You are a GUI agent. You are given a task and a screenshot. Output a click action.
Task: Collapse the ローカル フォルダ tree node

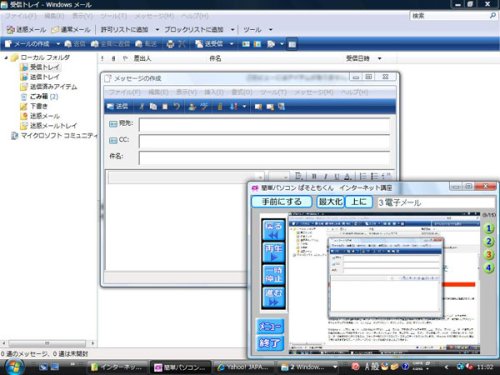point(6,58)
